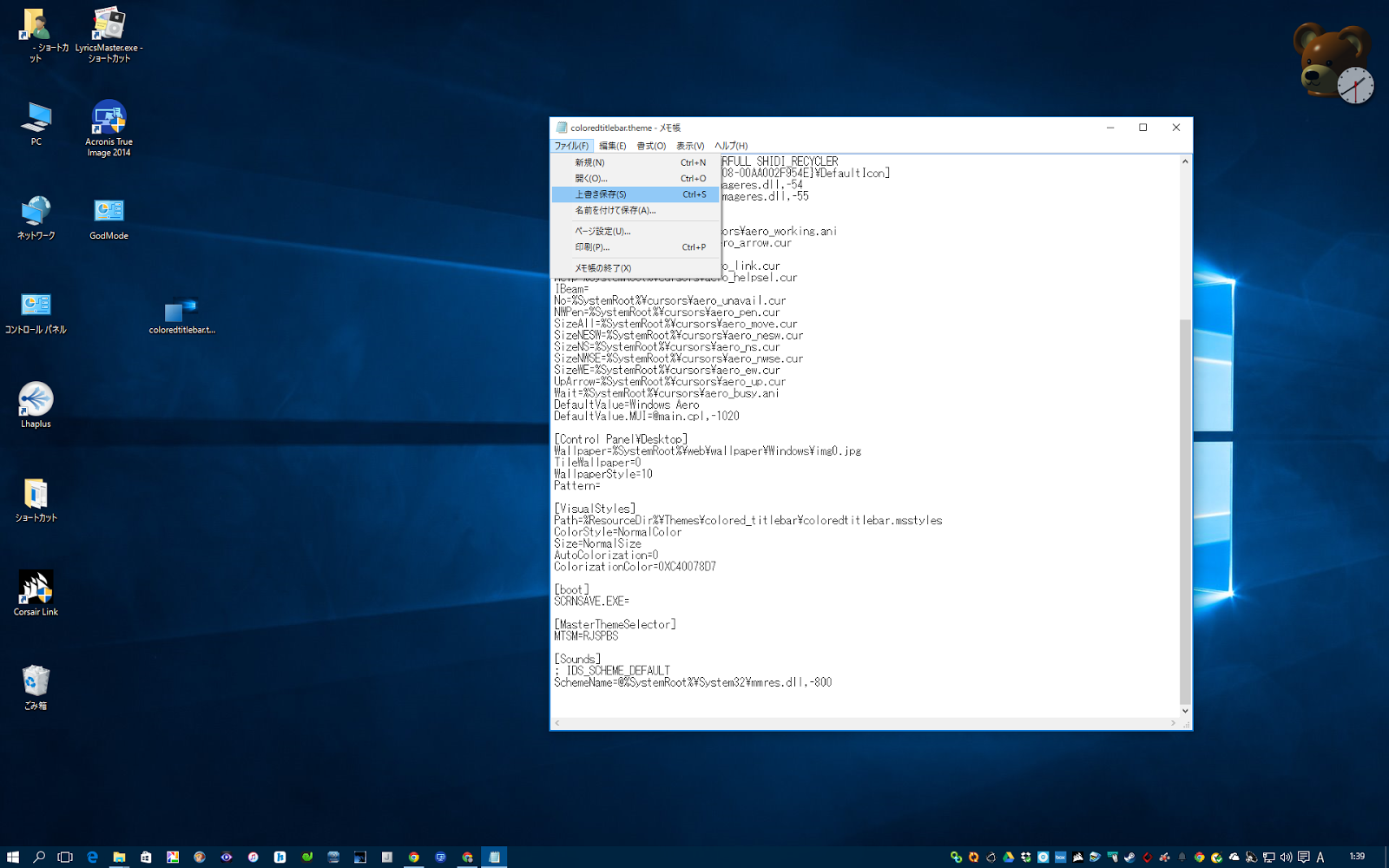Image resolution: width=1389 pixels, height=868 pixels.
Task: Open the Windows Start menu
Action: tap(13, 857)
